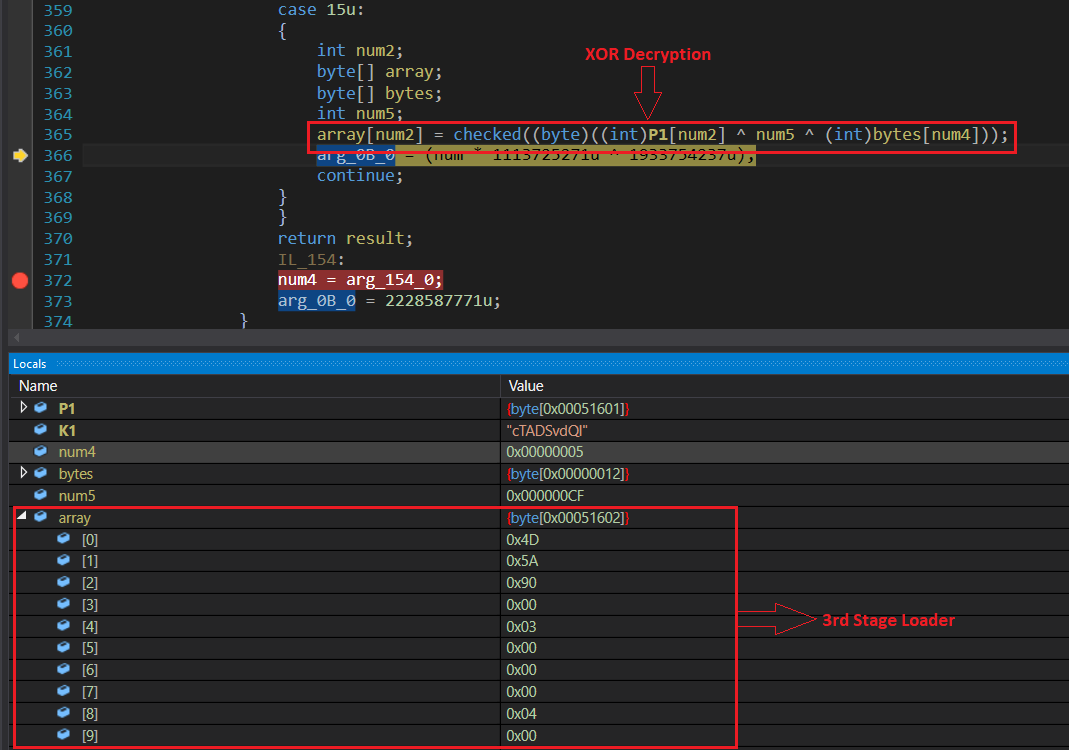Screen dimensions: 1069x750
Task: Click the left arrow of the horizontal scrollbar
Action: pos(16,337)
